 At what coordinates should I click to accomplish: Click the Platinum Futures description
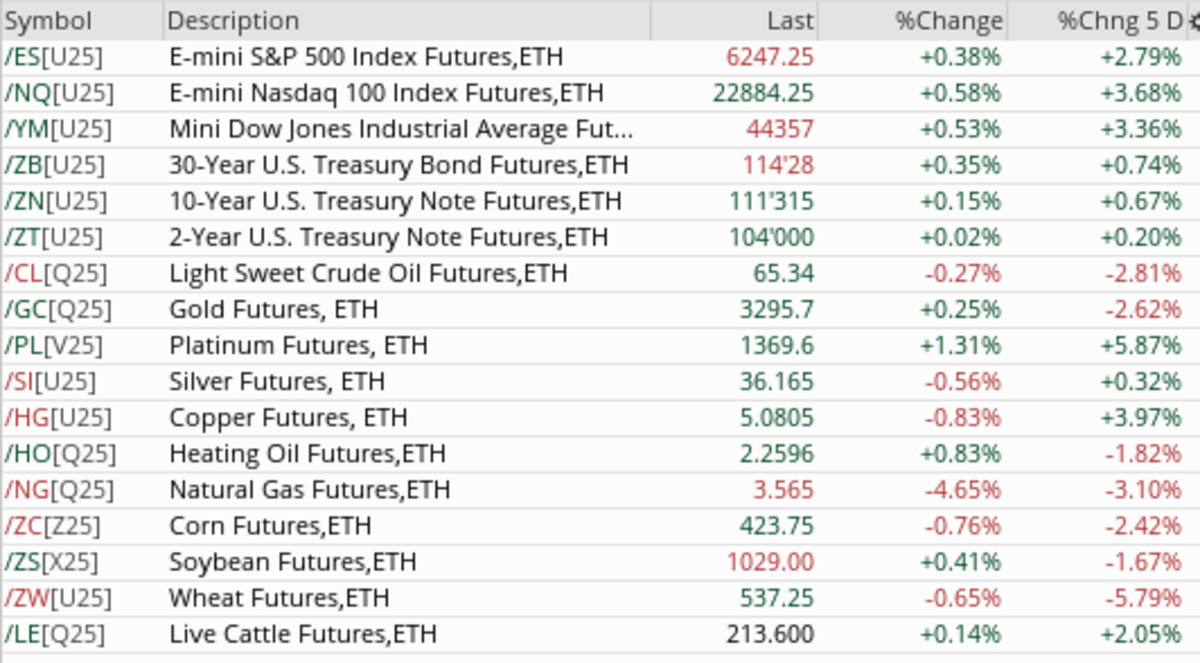coord(298,345)
